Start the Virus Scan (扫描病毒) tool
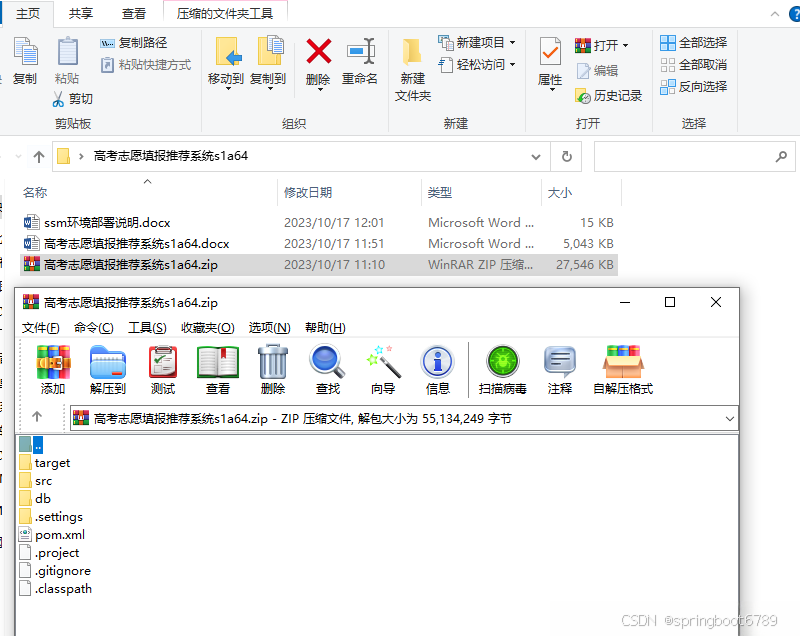Viewport: 800px width, 636px height. 503,370
